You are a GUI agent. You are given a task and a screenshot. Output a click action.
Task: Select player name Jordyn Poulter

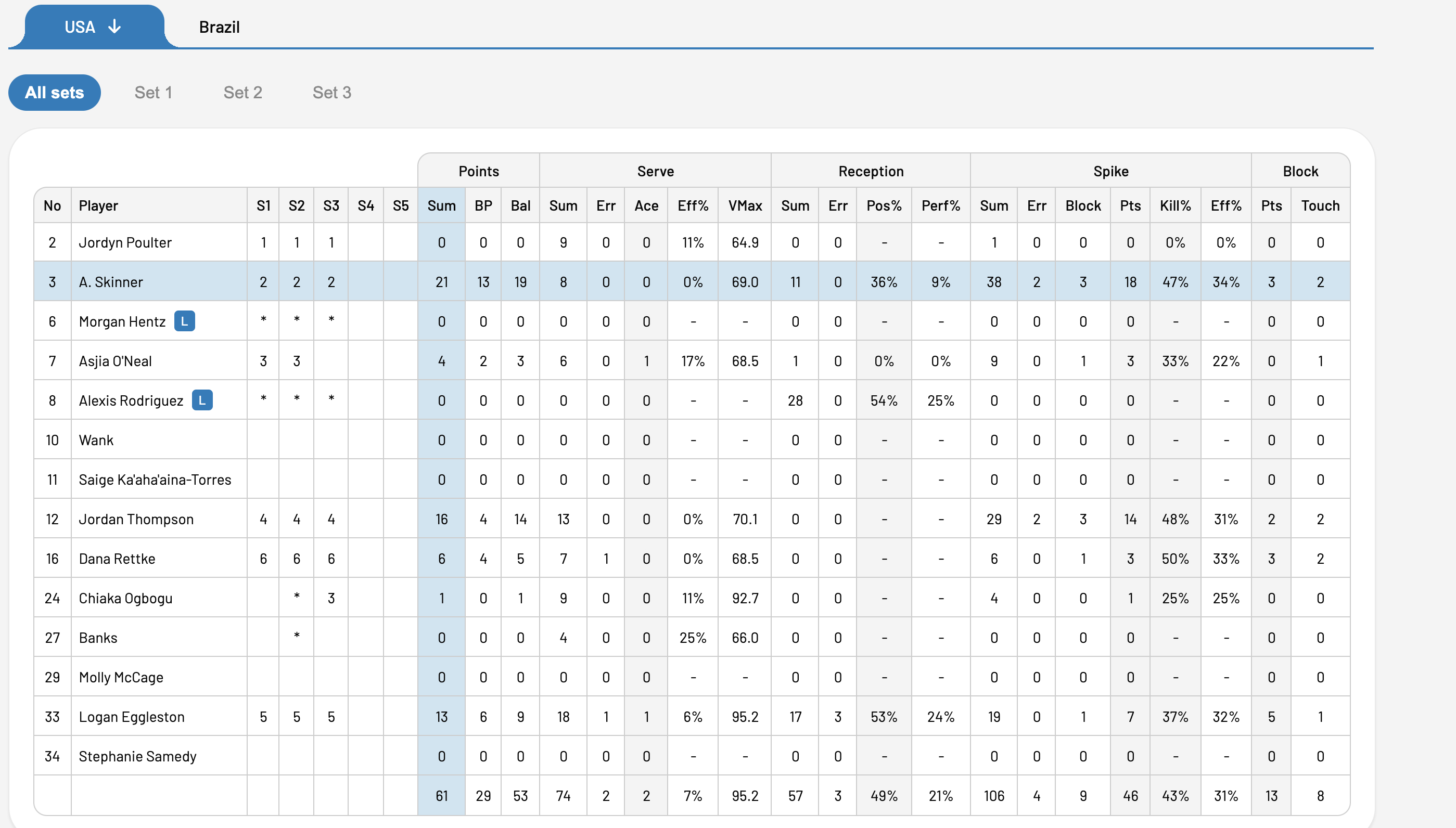(125, 243)
